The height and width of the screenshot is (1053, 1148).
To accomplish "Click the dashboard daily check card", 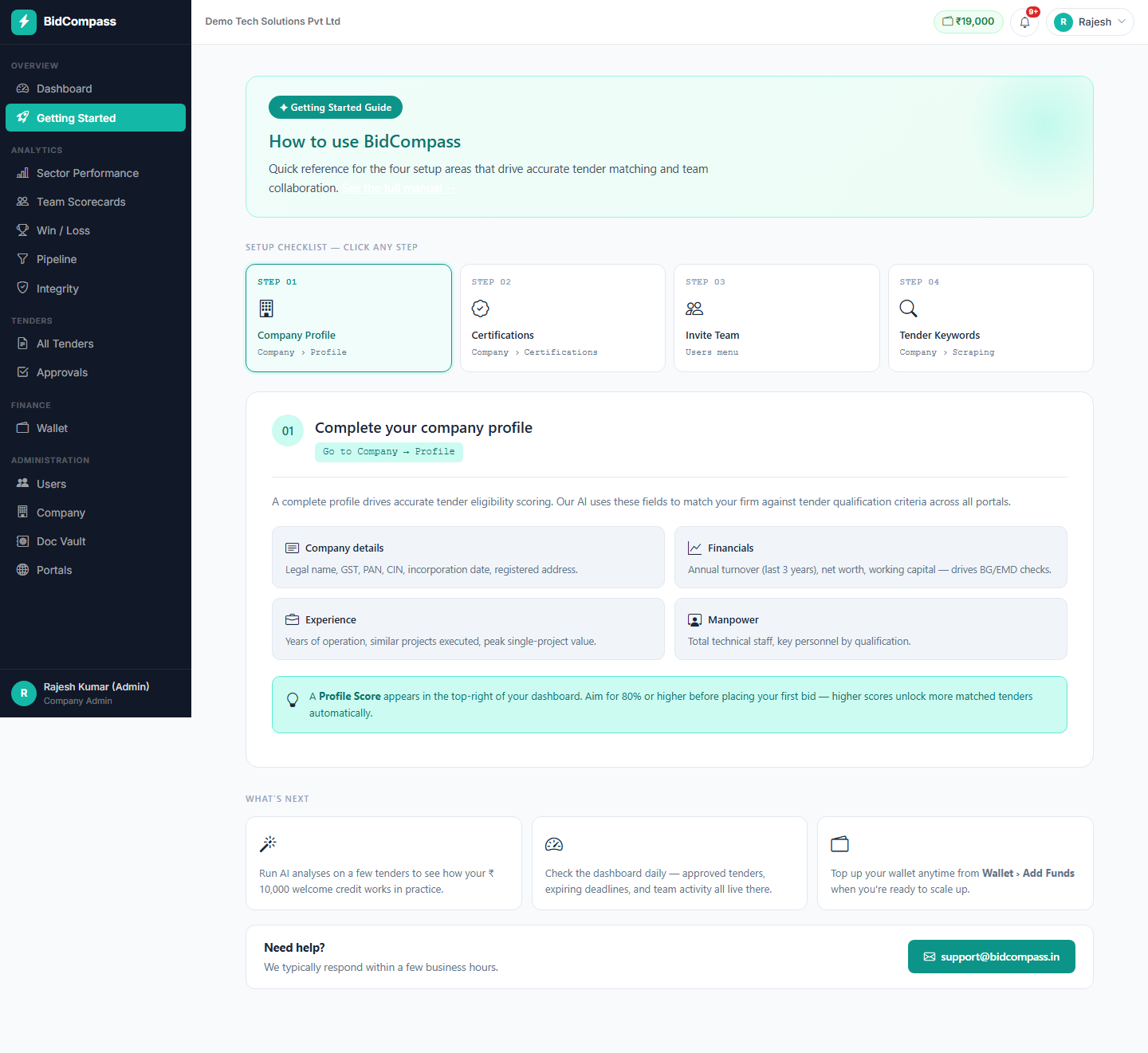I will (670, 863).
